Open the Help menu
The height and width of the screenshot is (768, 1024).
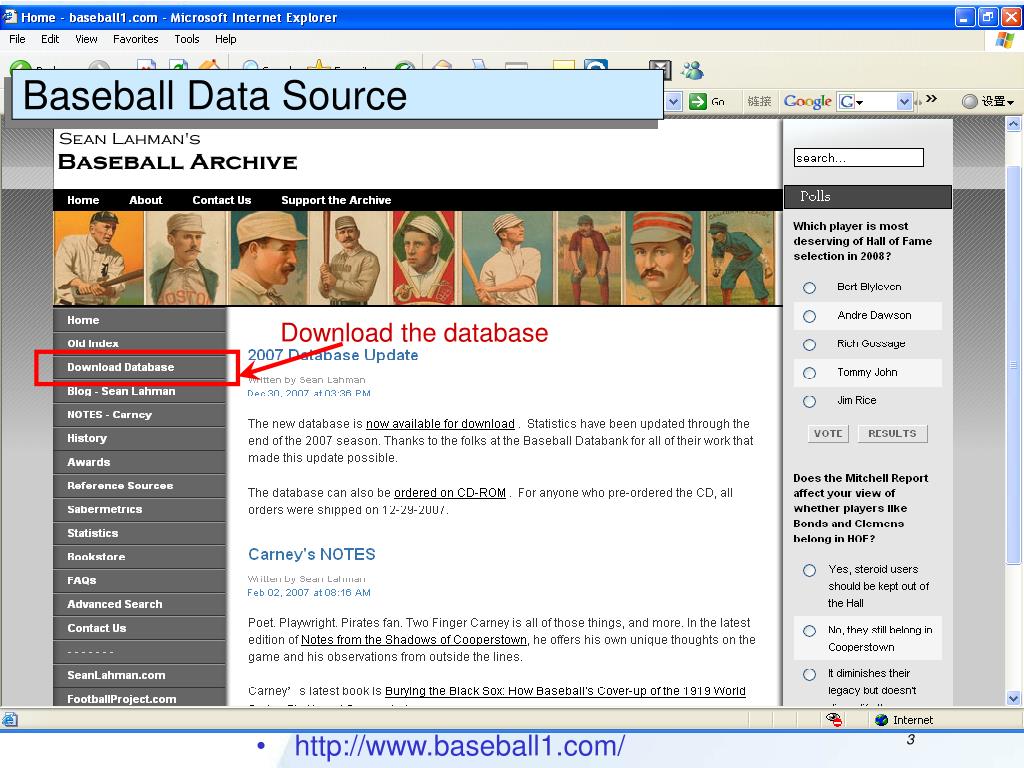[x=225, y=39]
